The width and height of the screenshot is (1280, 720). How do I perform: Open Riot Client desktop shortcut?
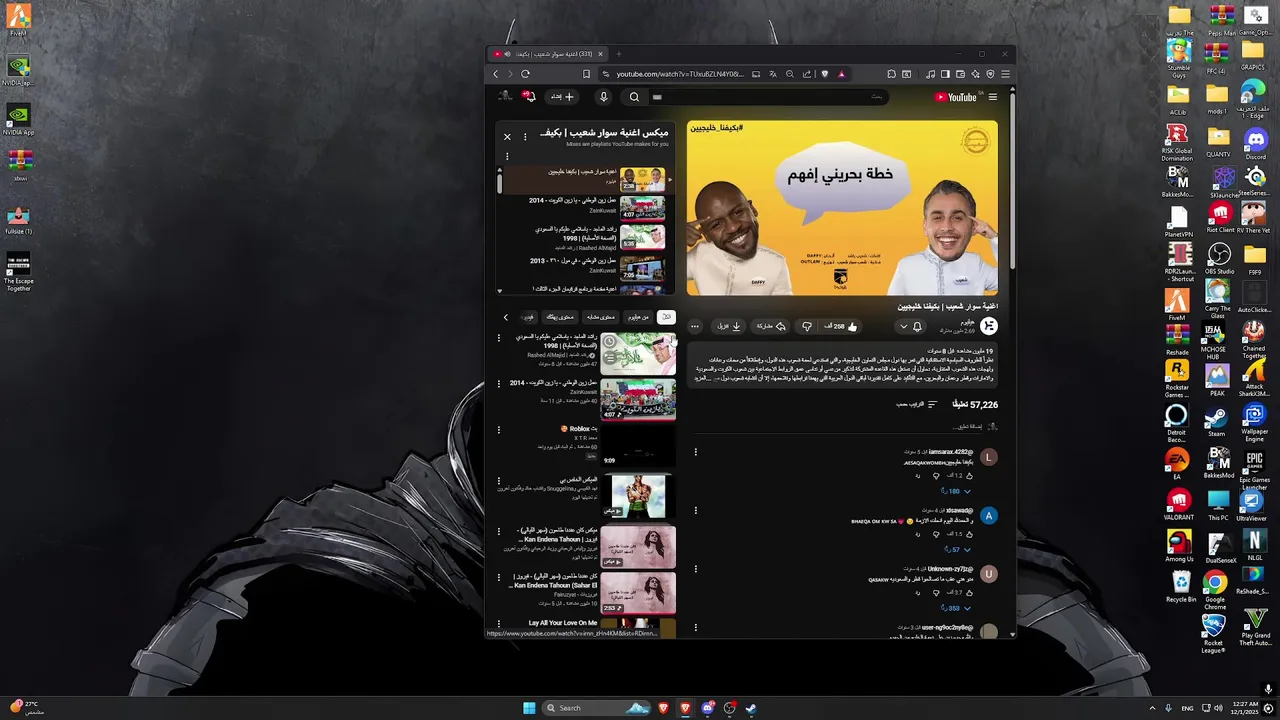click(x=1218, y=217)
